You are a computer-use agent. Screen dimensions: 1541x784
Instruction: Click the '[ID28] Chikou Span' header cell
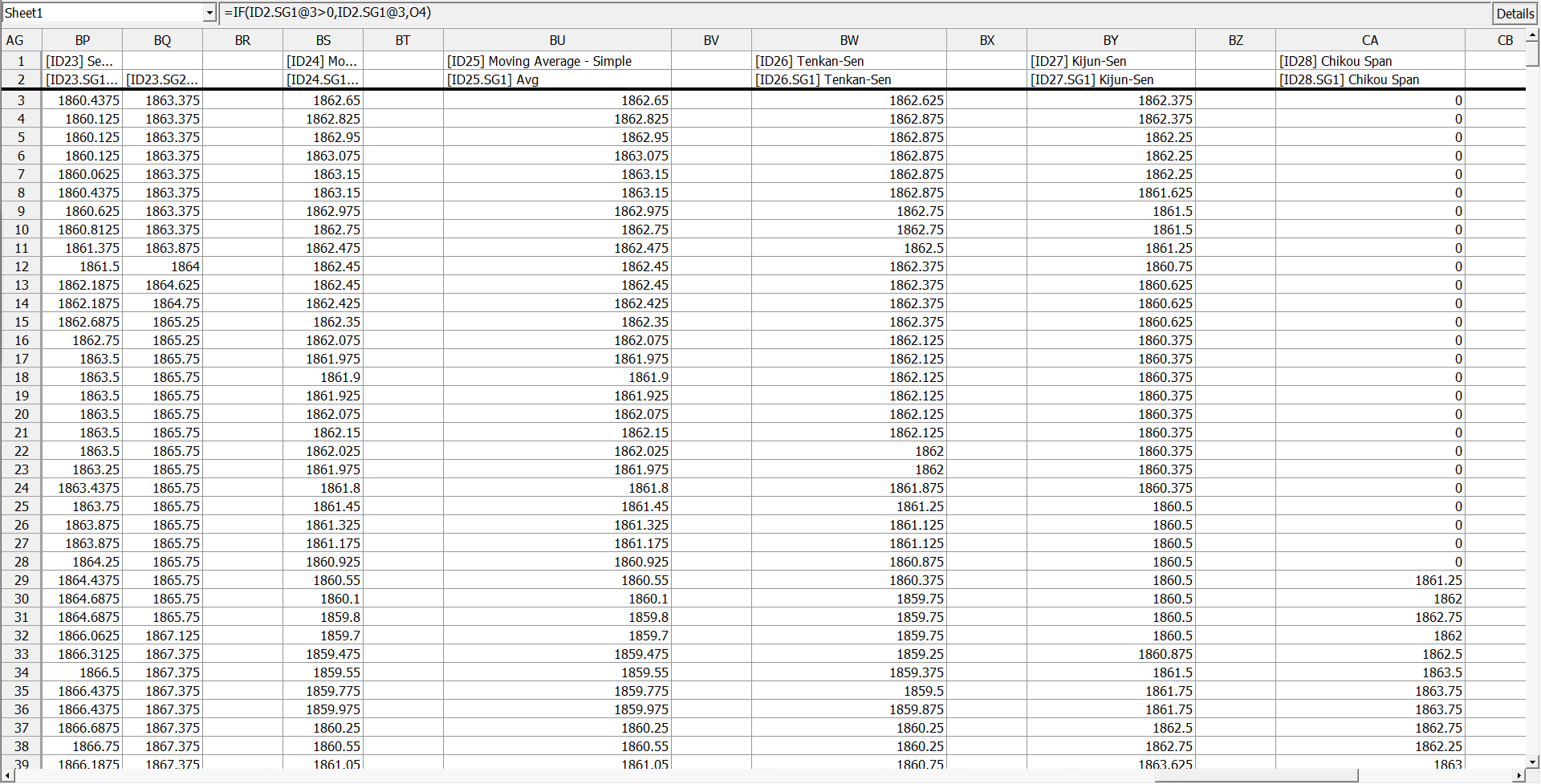pyautogui.click(x=1370, y=61)
